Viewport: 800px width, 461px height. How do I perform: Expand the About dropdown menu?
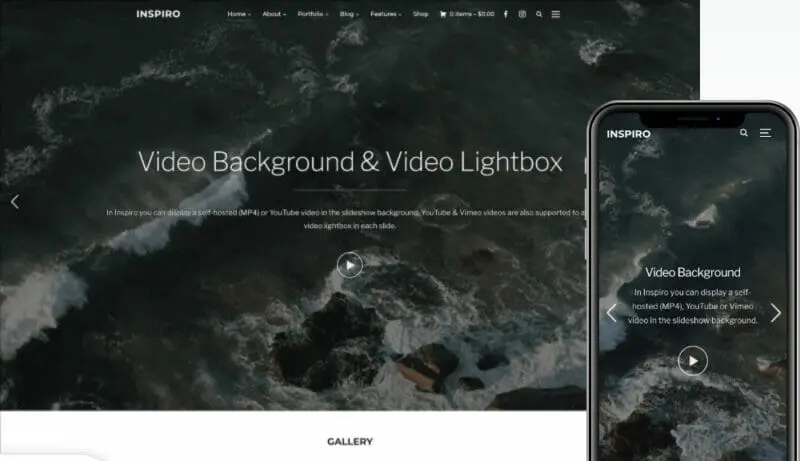coord(273,14)
